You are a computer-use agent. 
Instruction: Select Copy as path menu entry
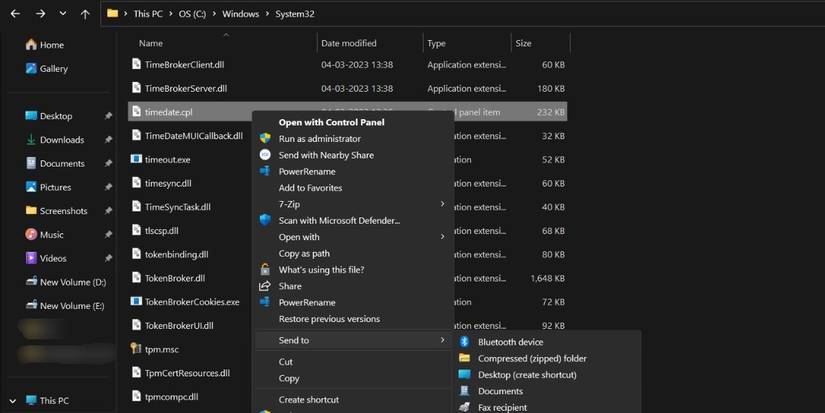304,253
